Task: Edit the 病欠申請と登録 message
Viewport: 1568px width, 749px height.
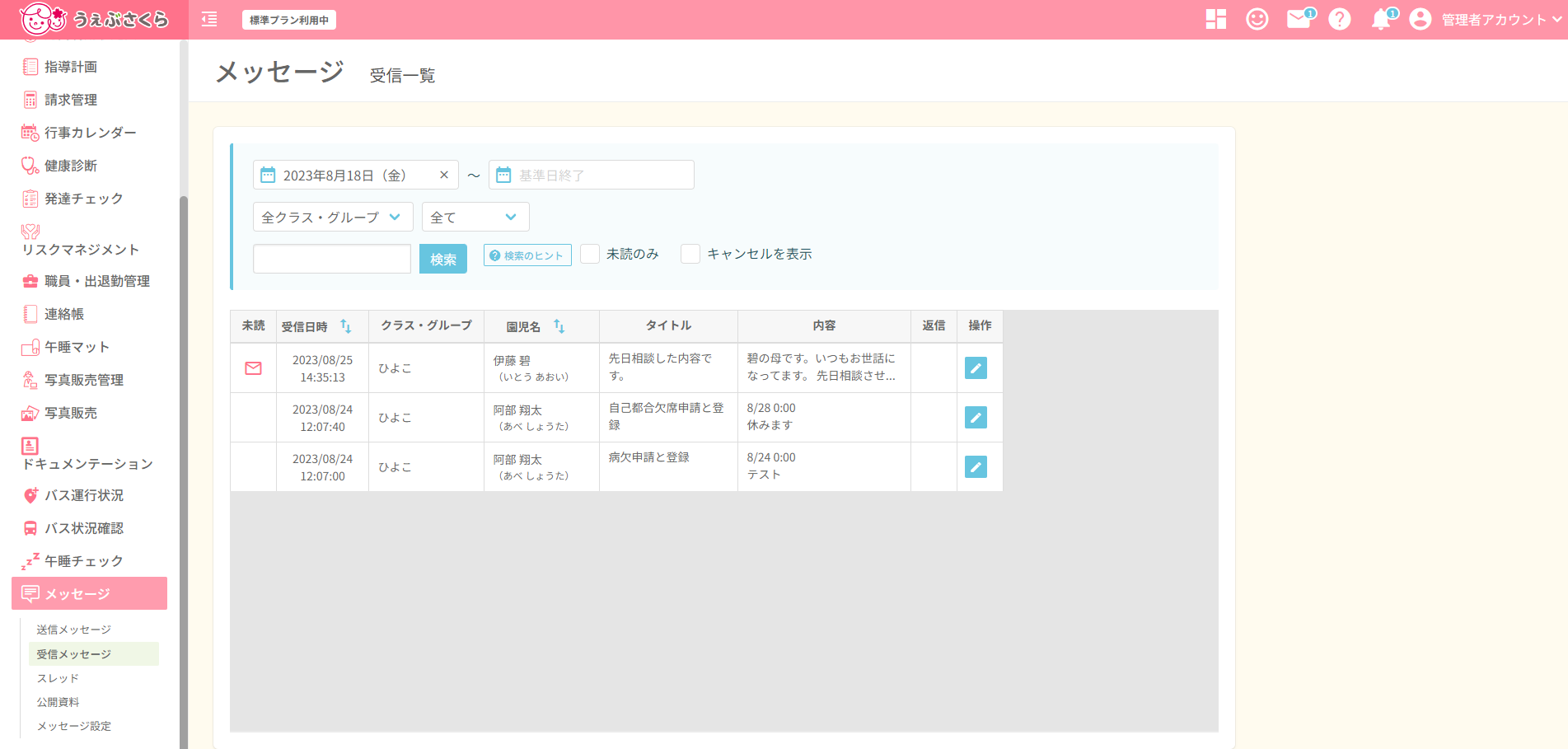Action: click(x=976, y=467)
